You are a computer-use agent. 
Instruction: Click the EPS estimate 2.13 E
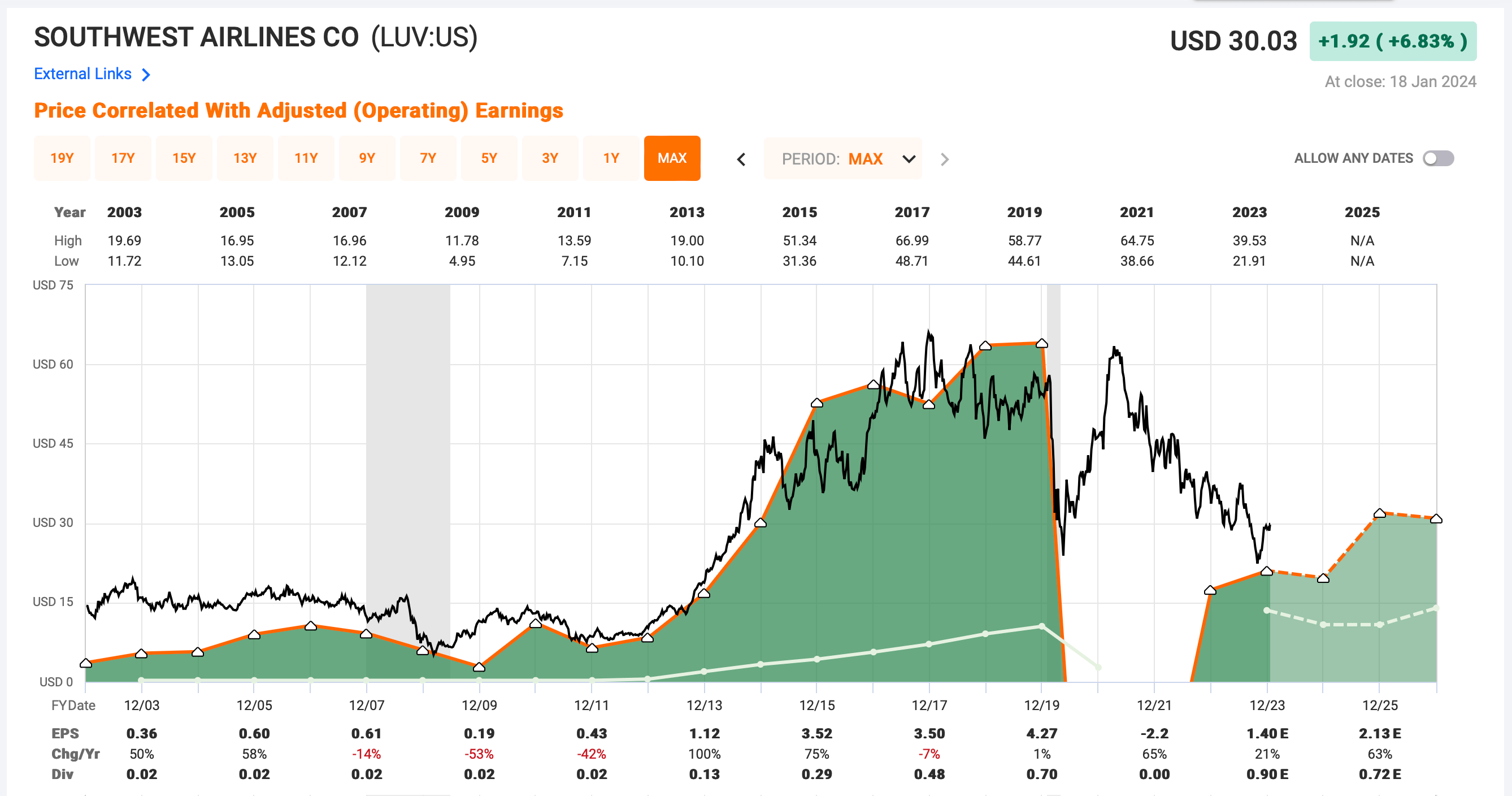tap(1380, 734)
